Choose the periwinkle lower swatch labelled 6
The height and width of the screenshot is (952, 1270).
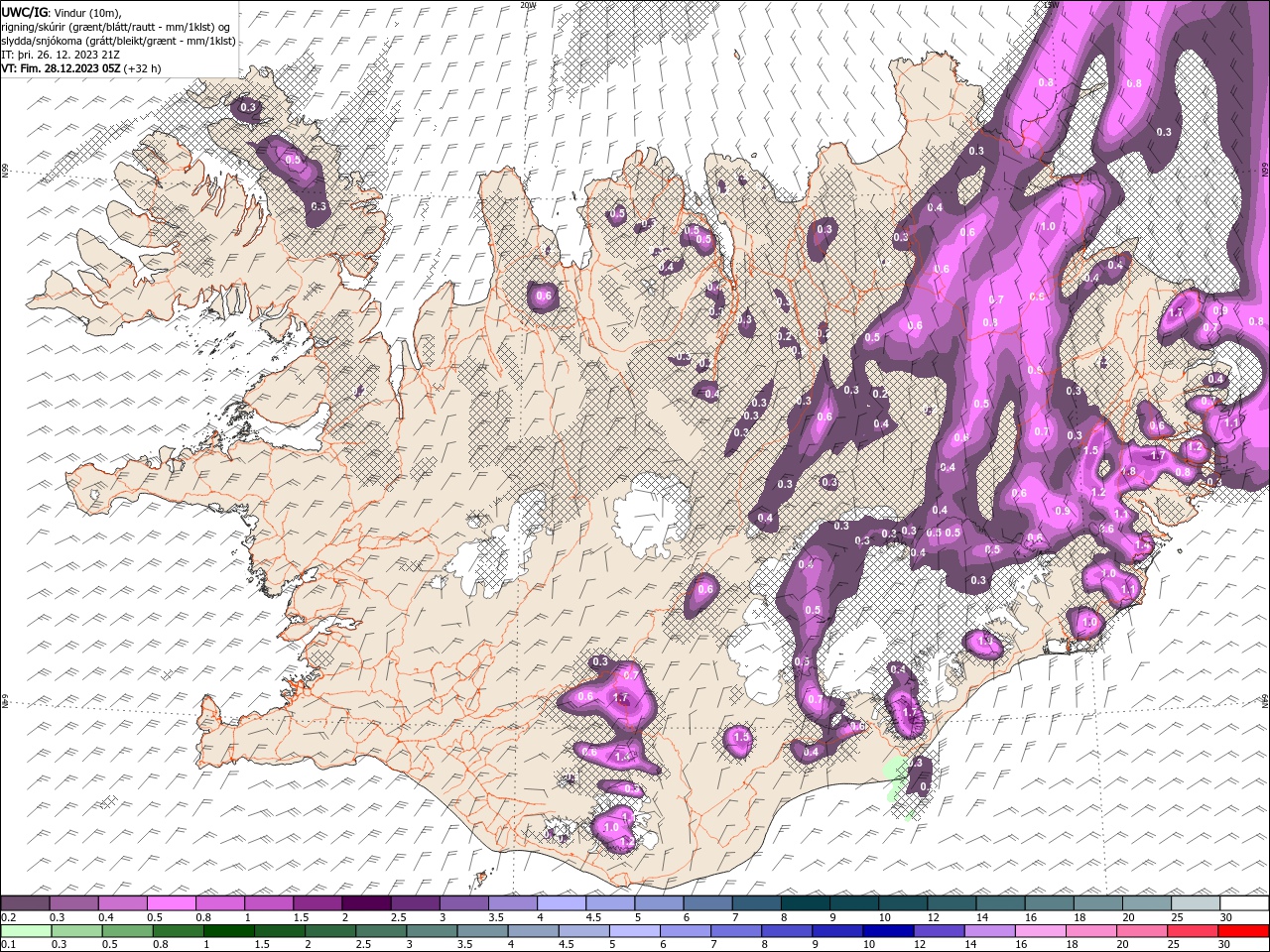tap(686, 931)
